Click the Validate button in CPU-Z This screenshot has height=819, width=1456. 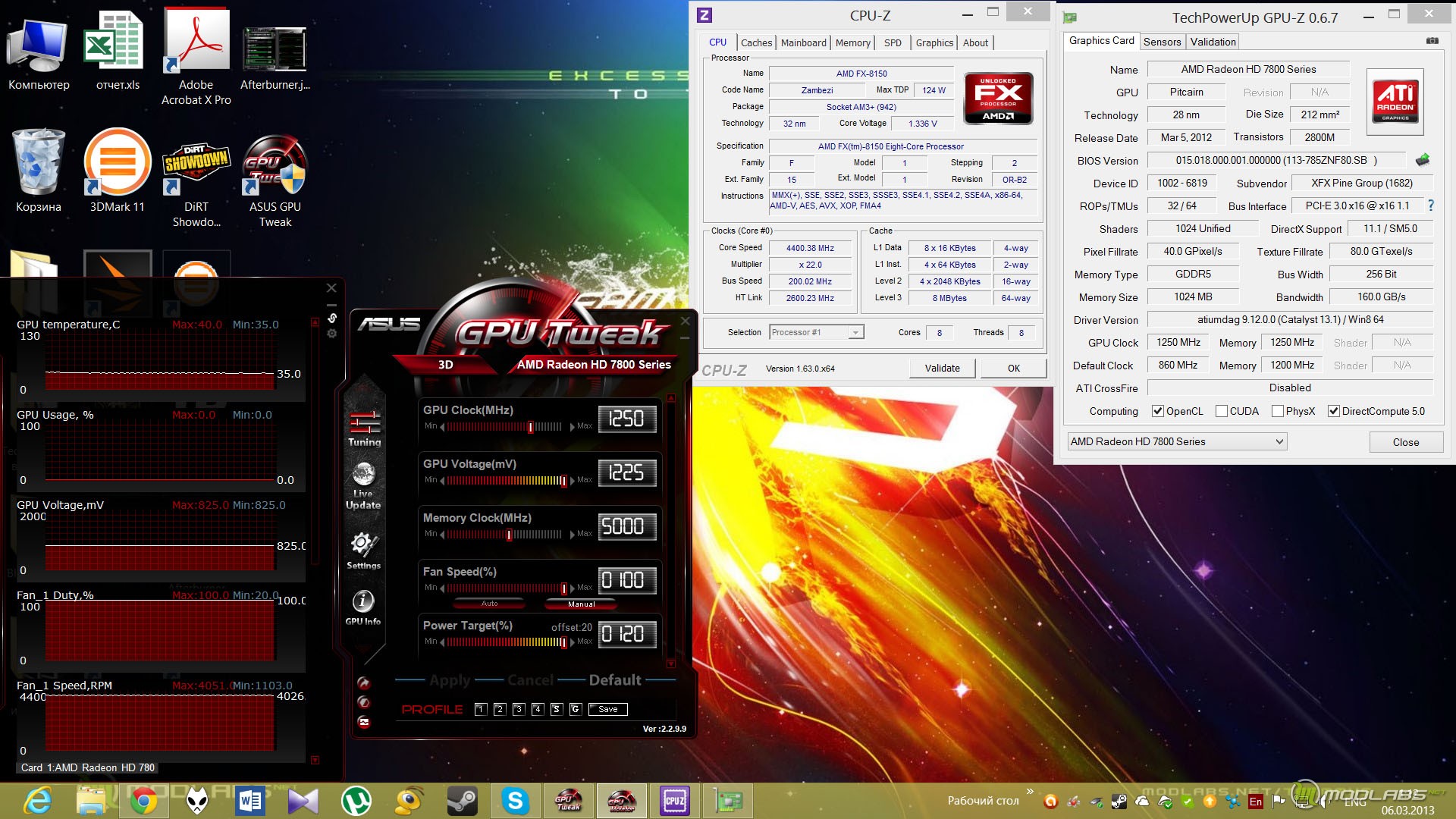(x=942, y=369)
